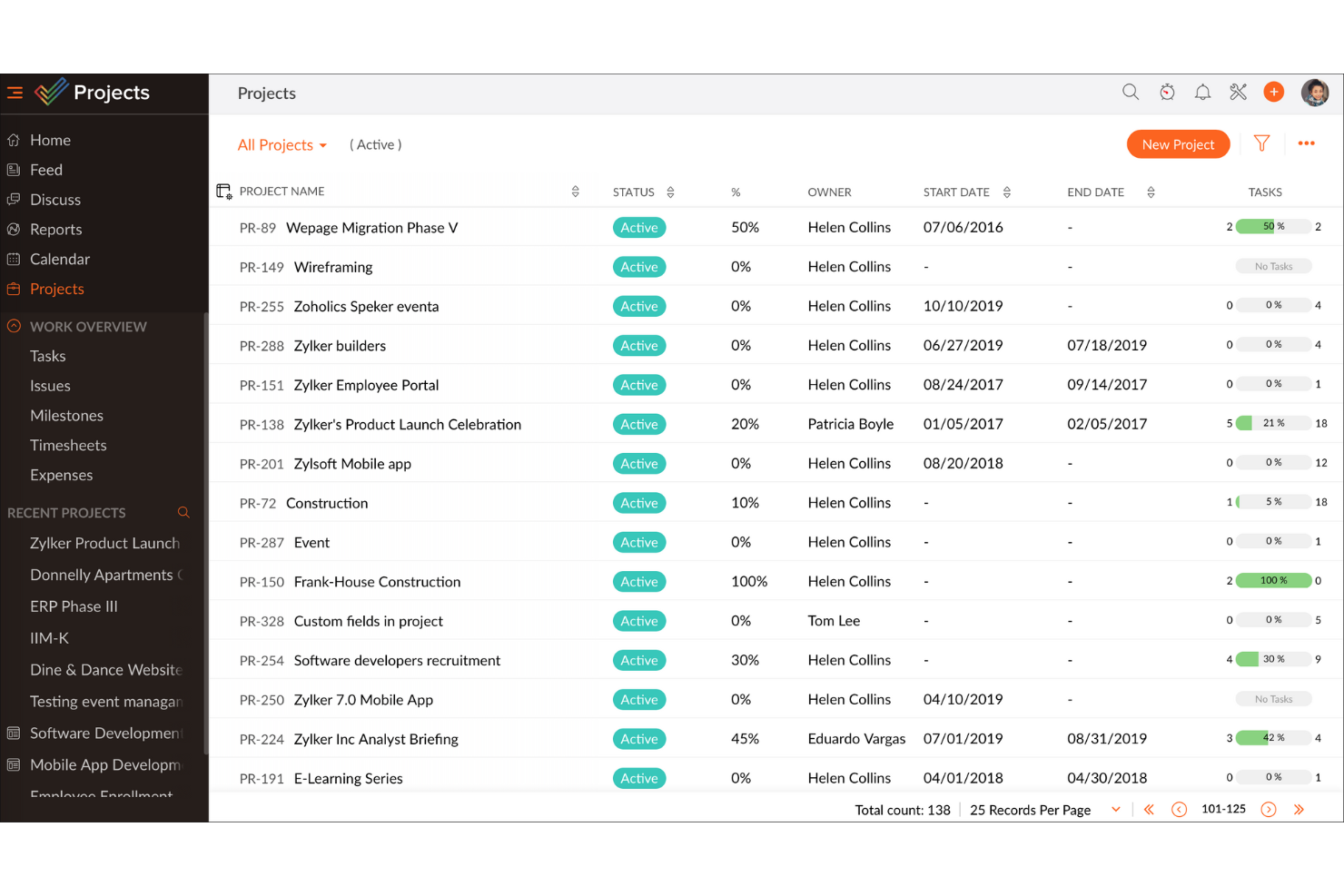This screenshot has width=1344, height=896.
Task: Open the Wepage Migration Phase V project
Action: pyautogui.click(x=371, y=228)
